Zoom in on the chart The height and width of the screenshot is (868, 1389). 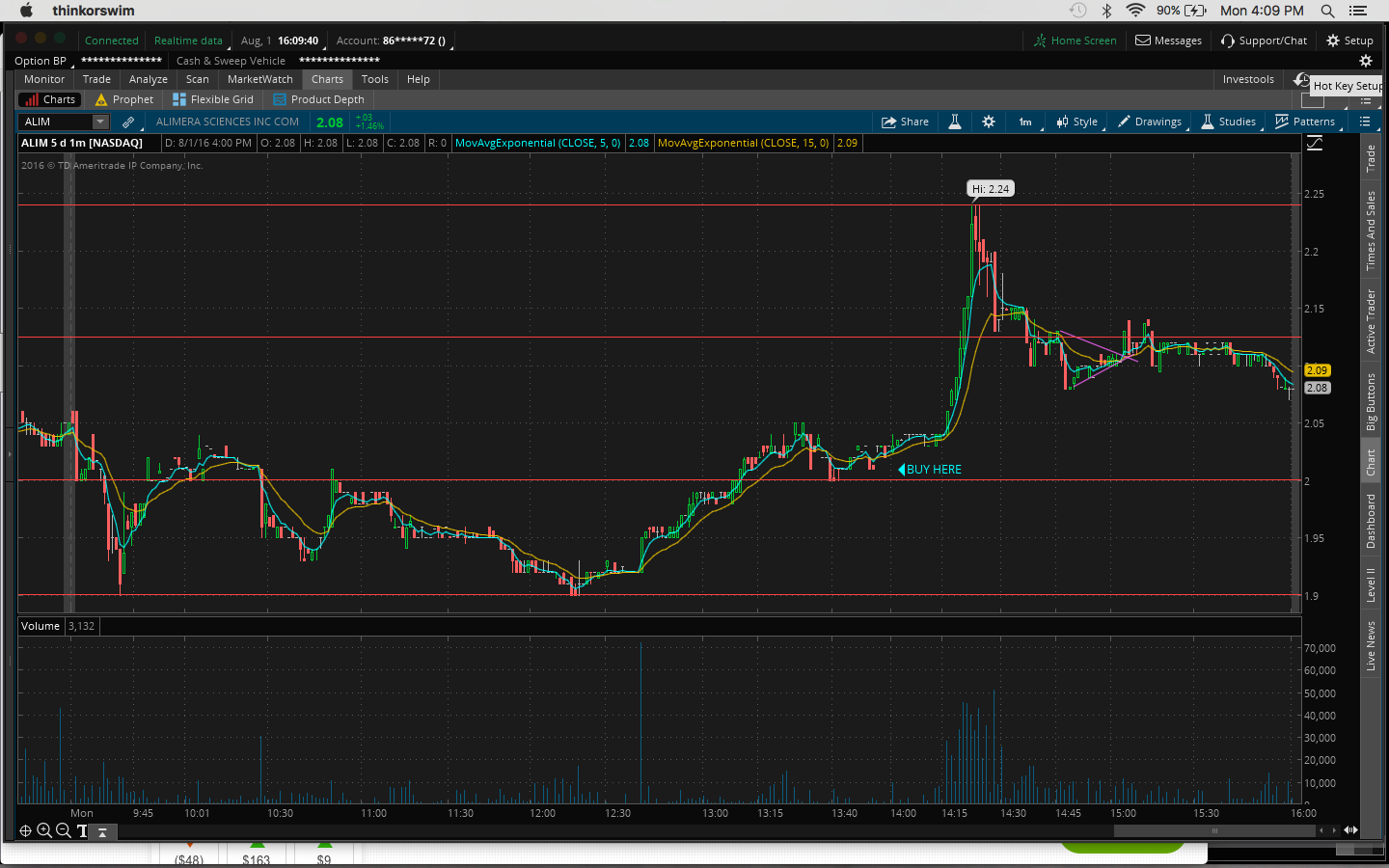(x=44, y=830)
